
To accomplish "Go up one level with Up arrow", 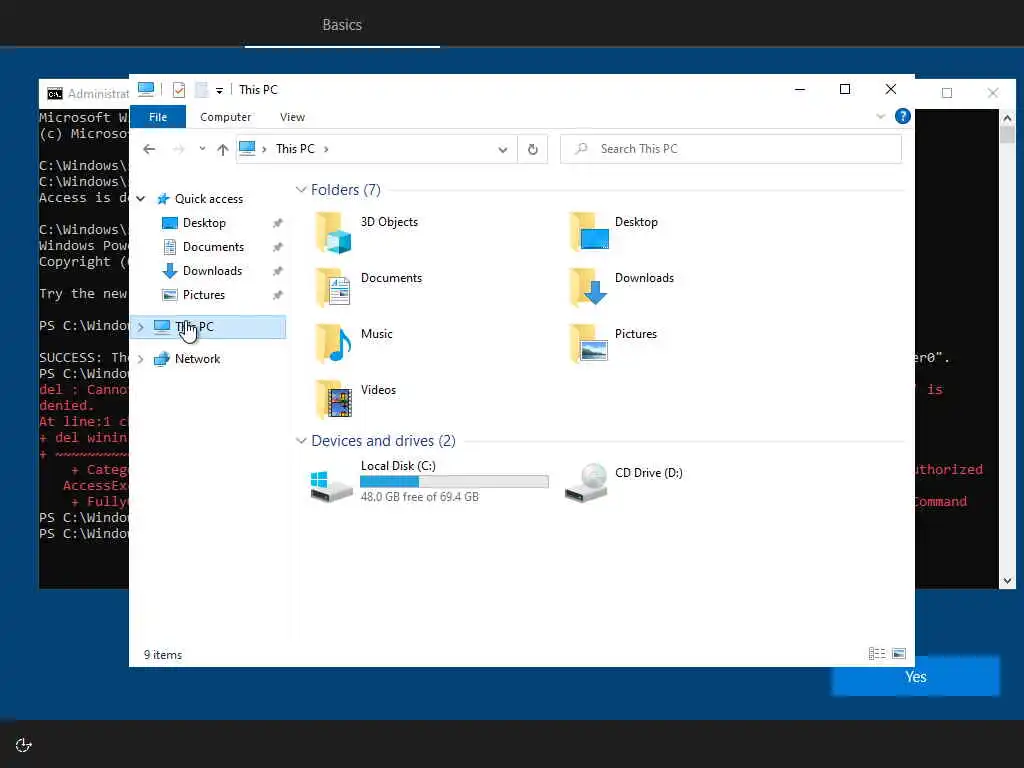I will (223, 150).
